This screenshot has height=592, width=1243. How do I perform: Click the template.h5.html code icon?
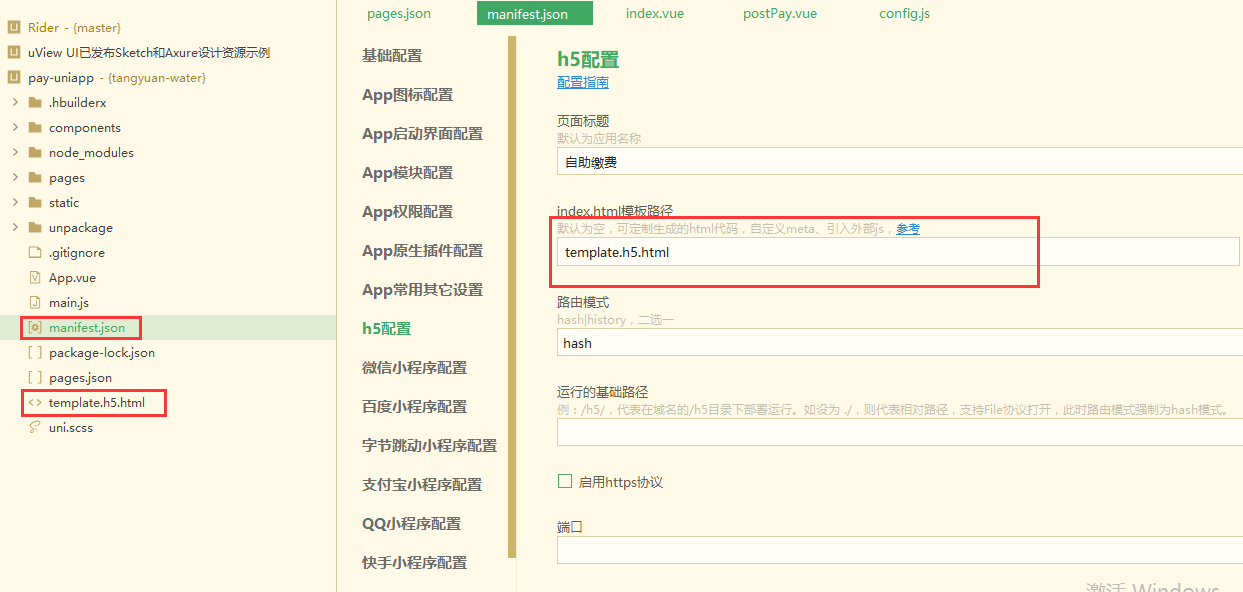pos(35,403)
